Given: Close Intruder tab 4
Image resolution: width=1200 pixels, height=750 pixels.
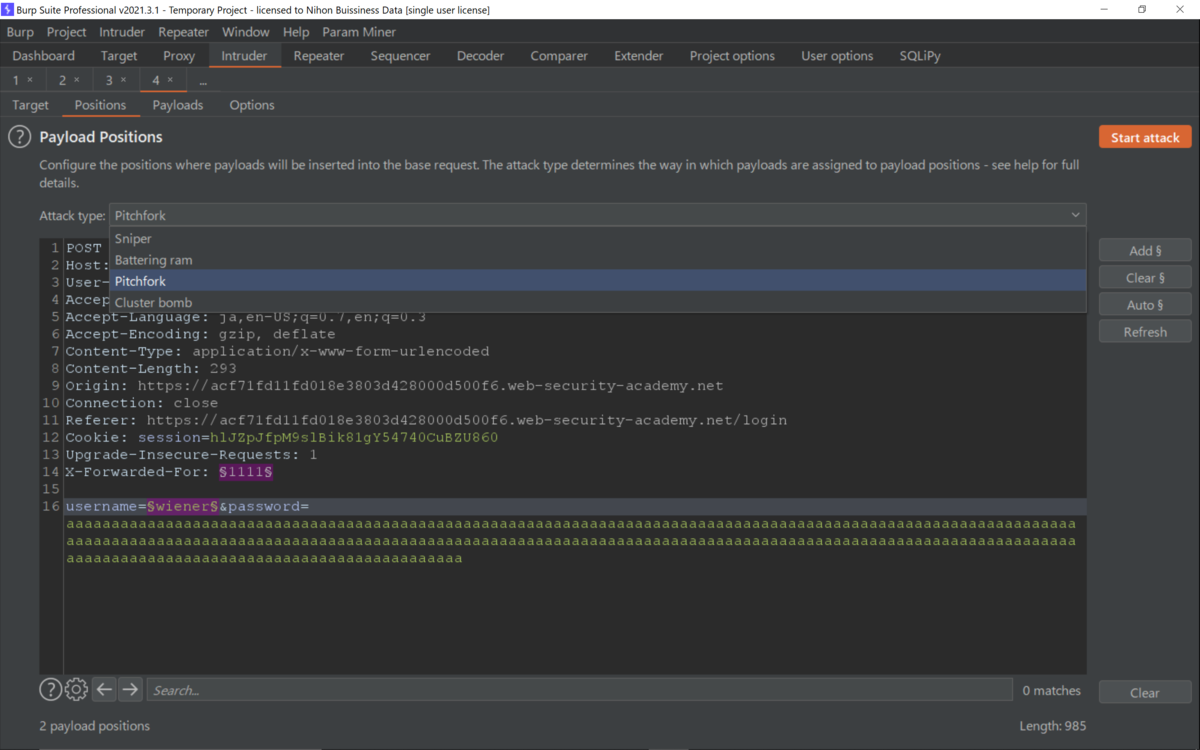Looking at the screenshot, I should (x=170, y=80).
